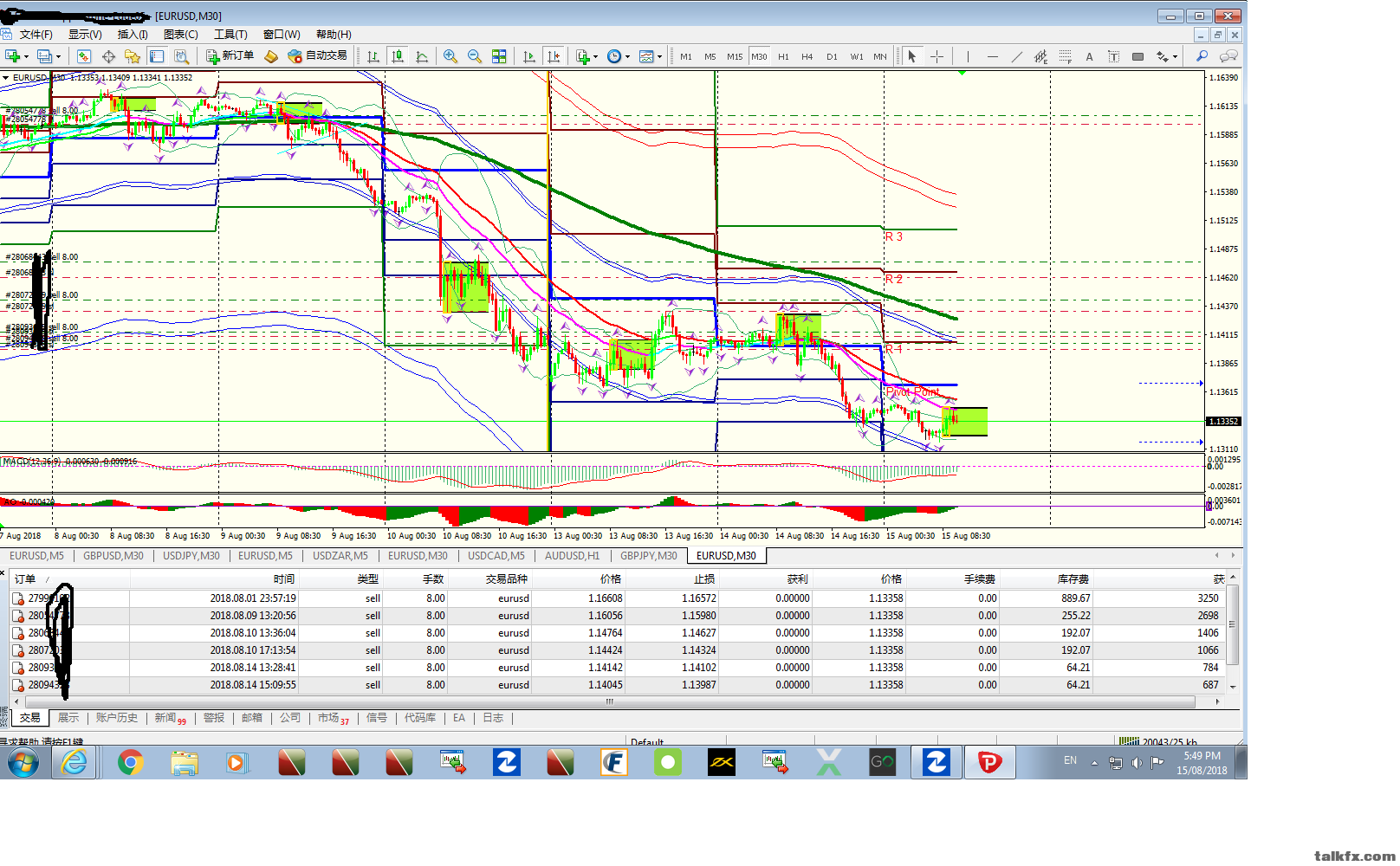Select the text label tool
1400x866 pixels.
pos(1113,56)
